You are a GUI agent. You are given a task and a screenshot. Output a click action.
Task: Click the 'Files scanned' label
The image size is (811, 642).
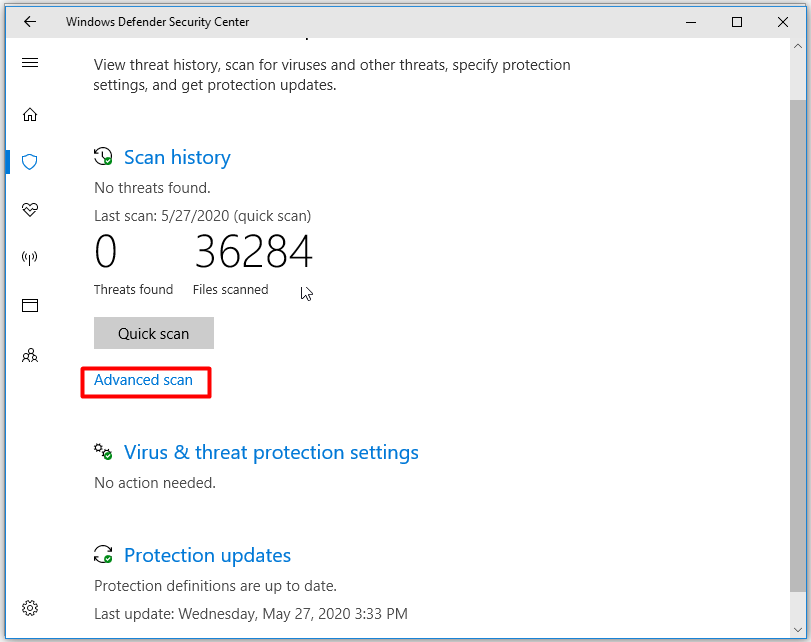(231, 289)
